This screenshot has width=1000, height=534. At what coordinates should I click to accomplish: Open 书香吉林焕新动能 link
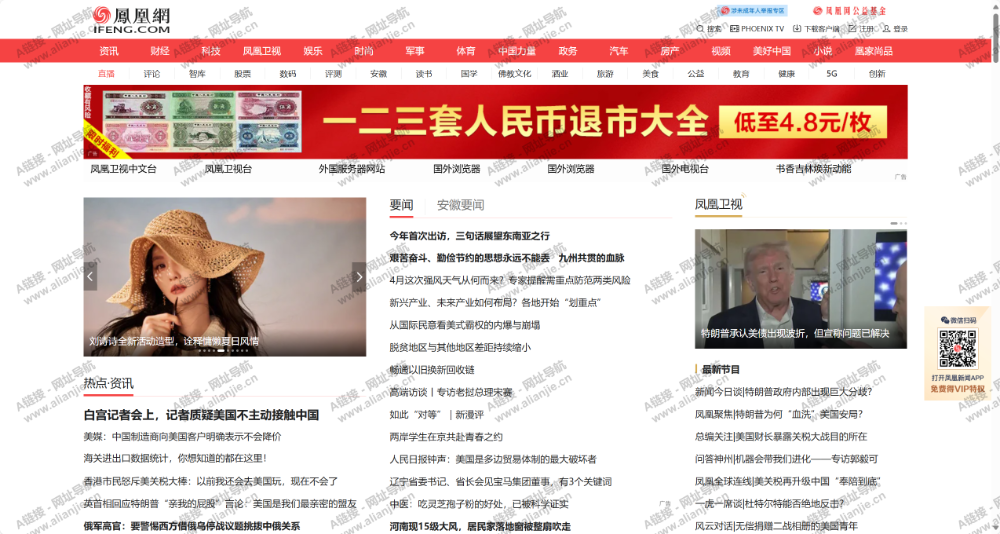[x=813, y=169]
